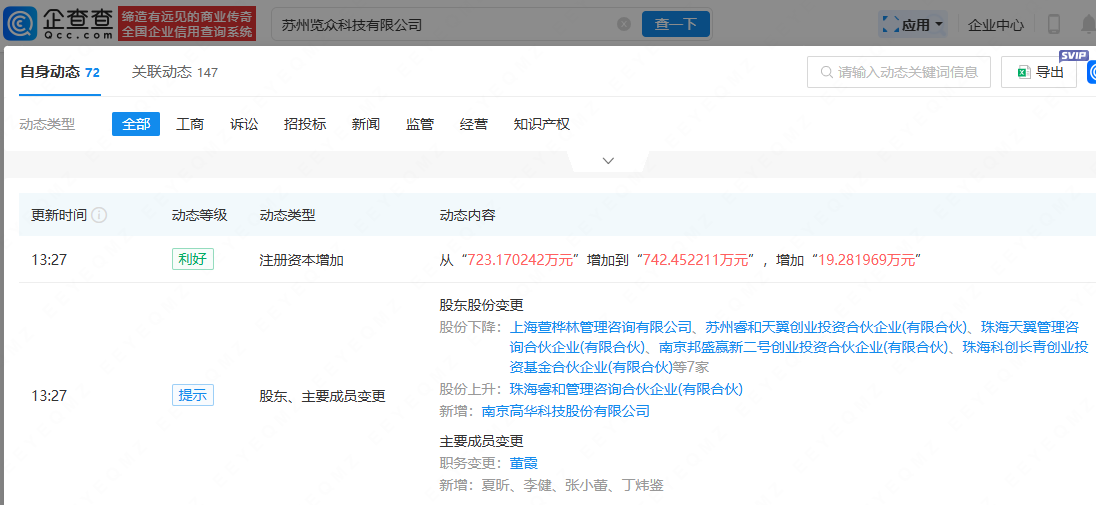Image resolution: width=1096 pixels, height=505 pixels.
Task: Switch to the 关联动态 tab
Action: coord(175,72)
